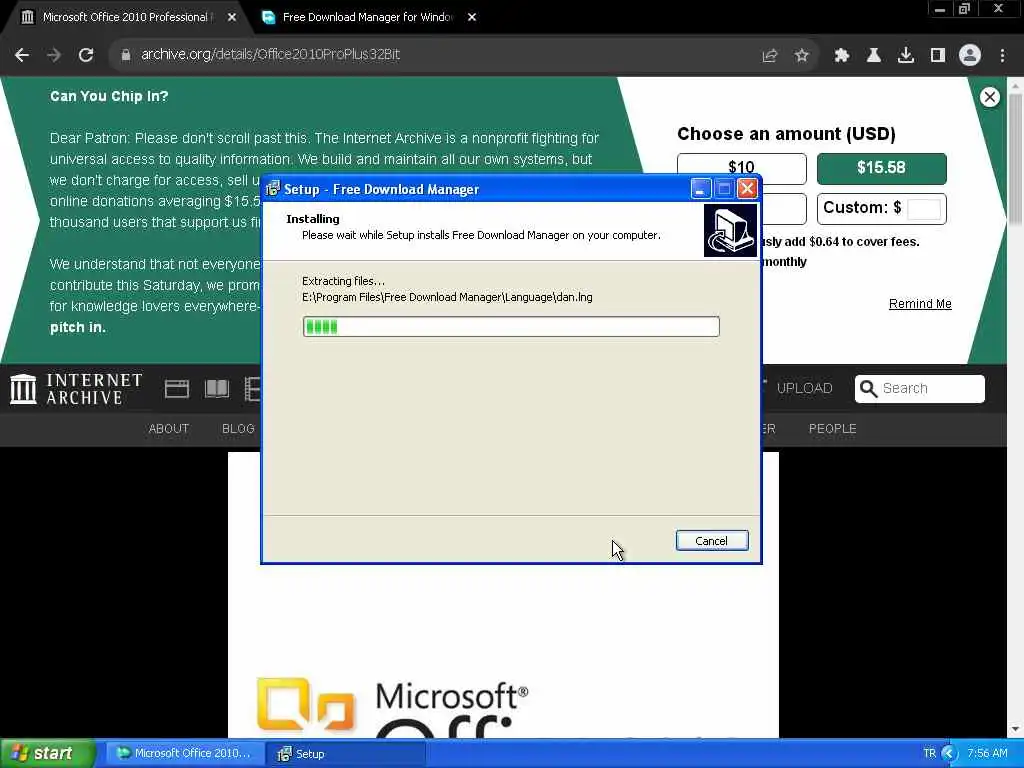Click the Chrome Labs flask icon

coord(873,56)
